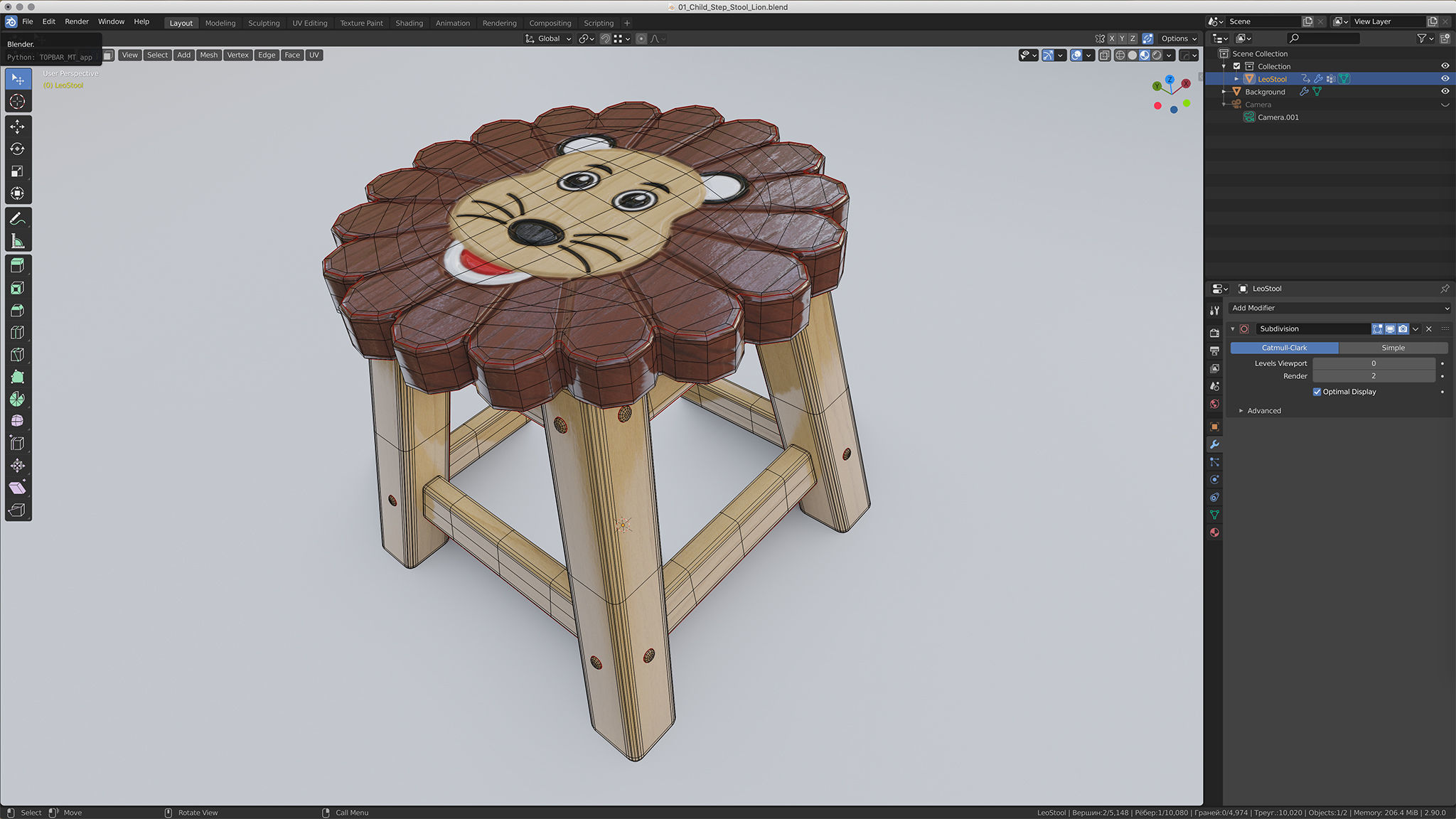This screenshot has height=819, width=1456.
Task: Click the Simple subdivision type button
Action: click(x=1393, y=348)
